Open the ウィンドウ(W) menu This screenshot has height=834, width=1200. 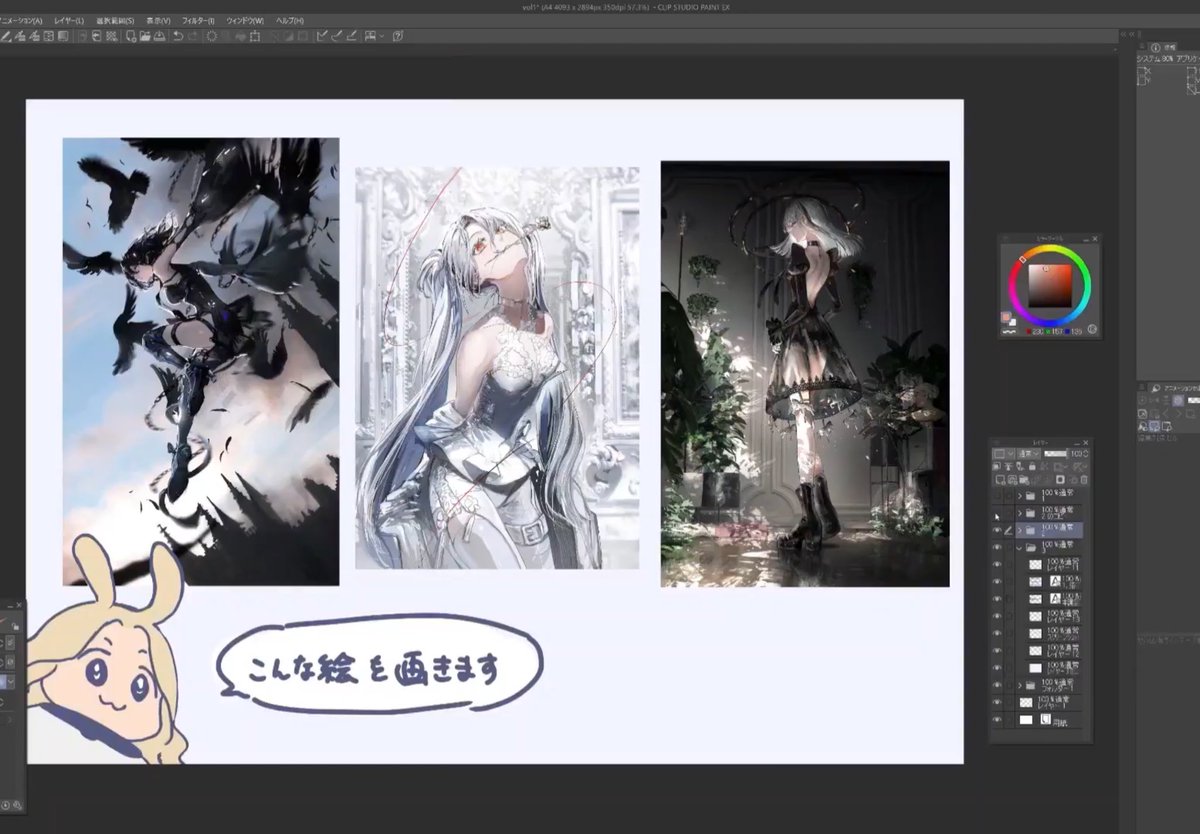[x=245, y=20]
